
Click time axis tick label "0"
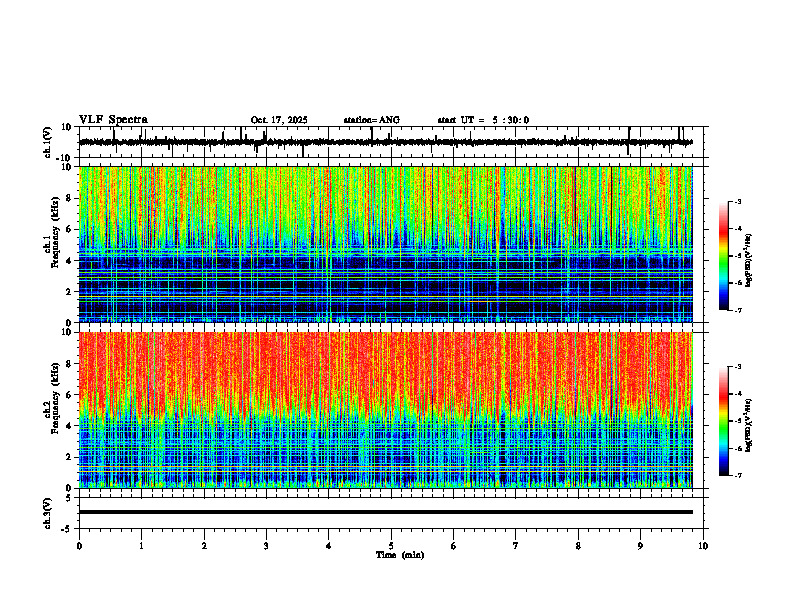[79, 546]
